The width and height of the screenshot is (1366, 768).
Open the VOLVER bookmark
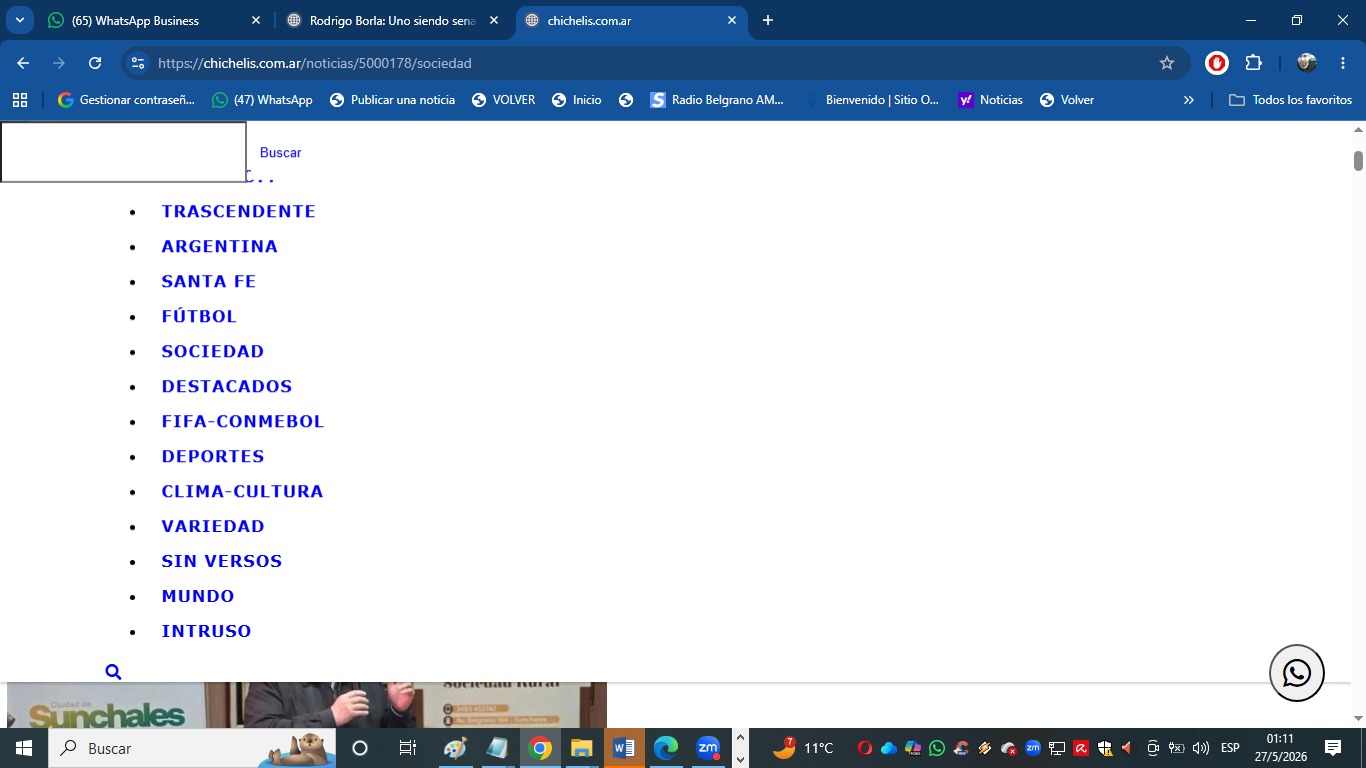click(503, 100)
